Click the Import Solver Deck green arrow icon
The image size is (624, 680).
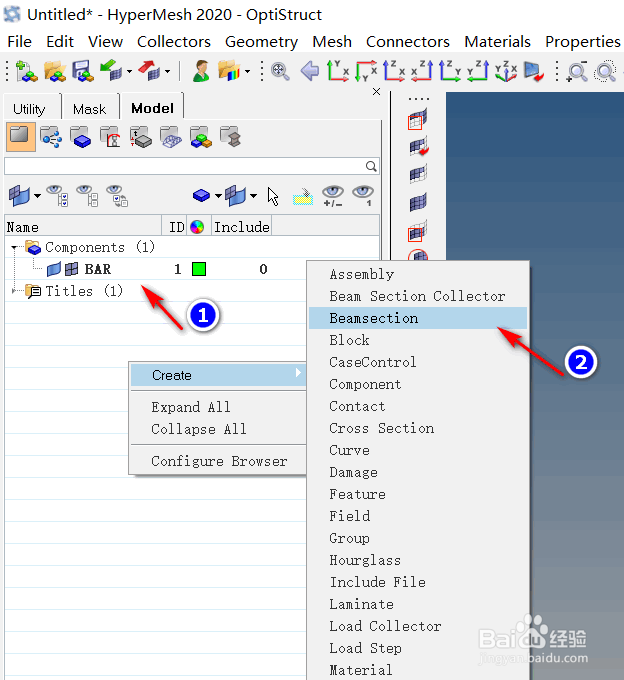(x=111, y=71)
